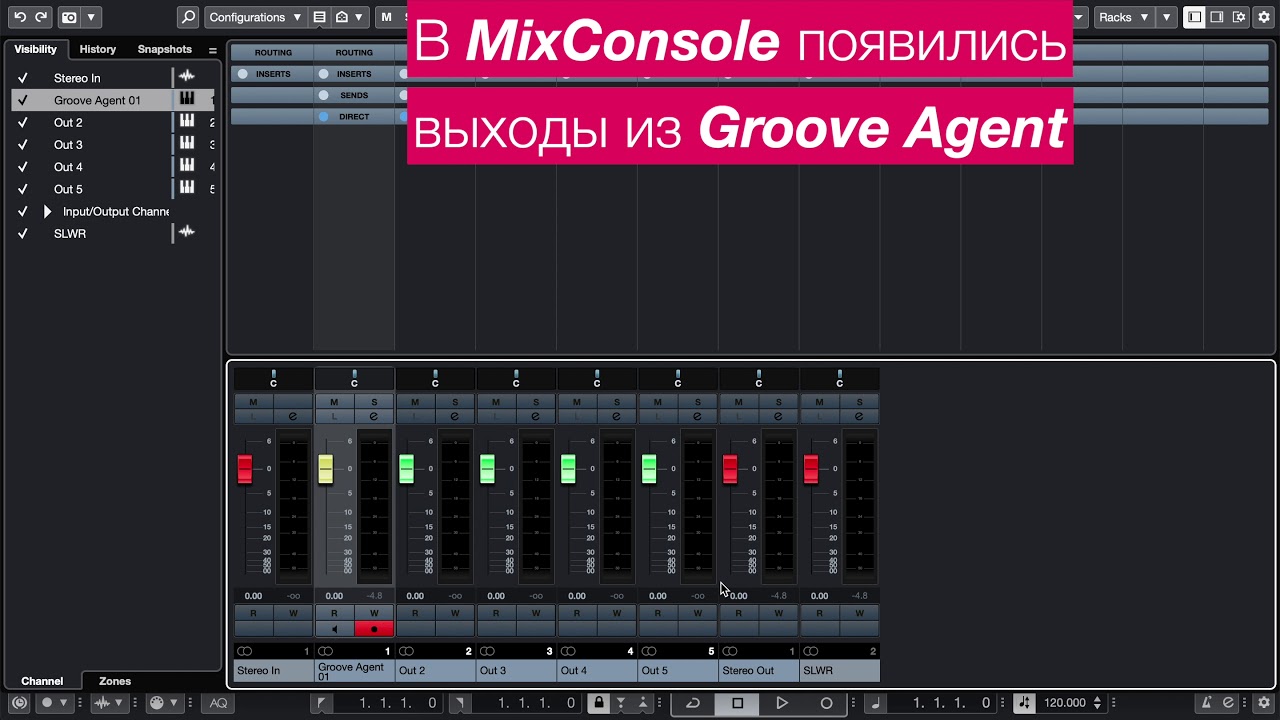The image size is (1280, 720).
Task: Expand the DIRECT rack
Action: coord(353,117)
